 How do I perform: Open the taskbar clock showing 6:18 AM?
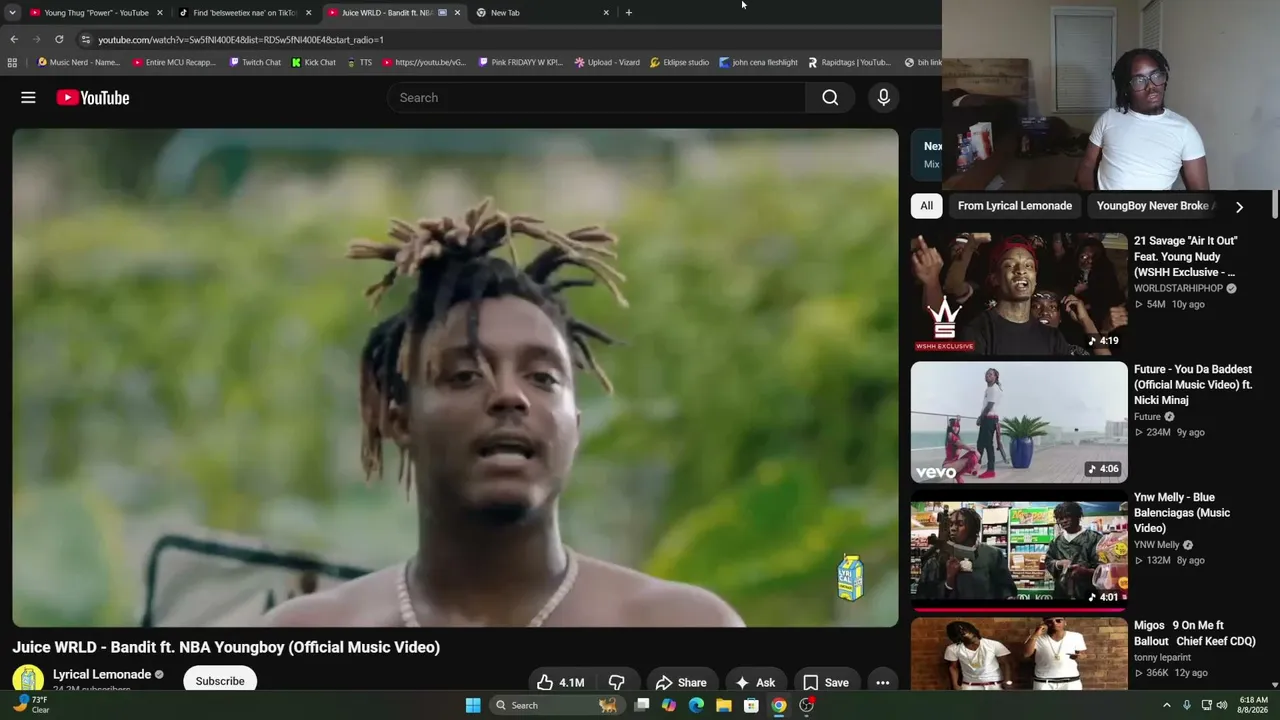1254,705
